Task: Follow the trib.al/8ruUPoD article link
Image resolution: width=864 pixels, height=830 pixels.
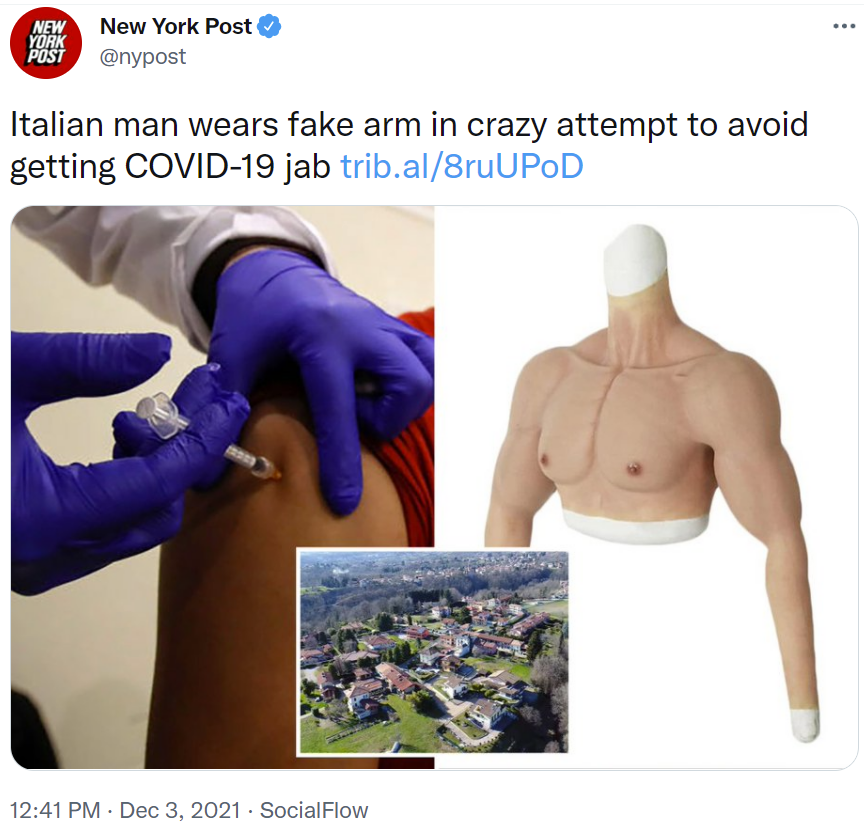Action: (462, 166)
